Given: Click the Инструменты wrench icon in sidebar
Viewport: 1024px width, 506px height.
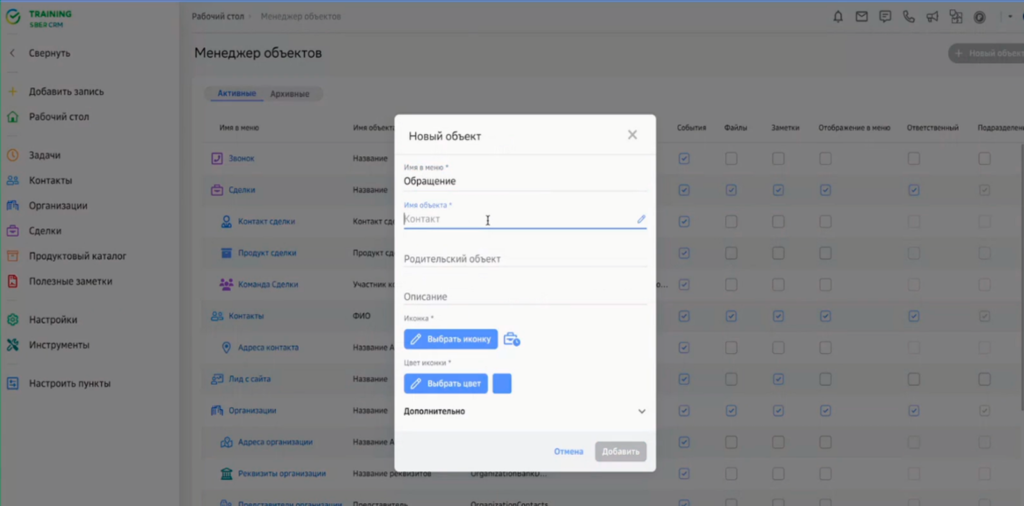Looking at the screenshot, I should (12, 345).
